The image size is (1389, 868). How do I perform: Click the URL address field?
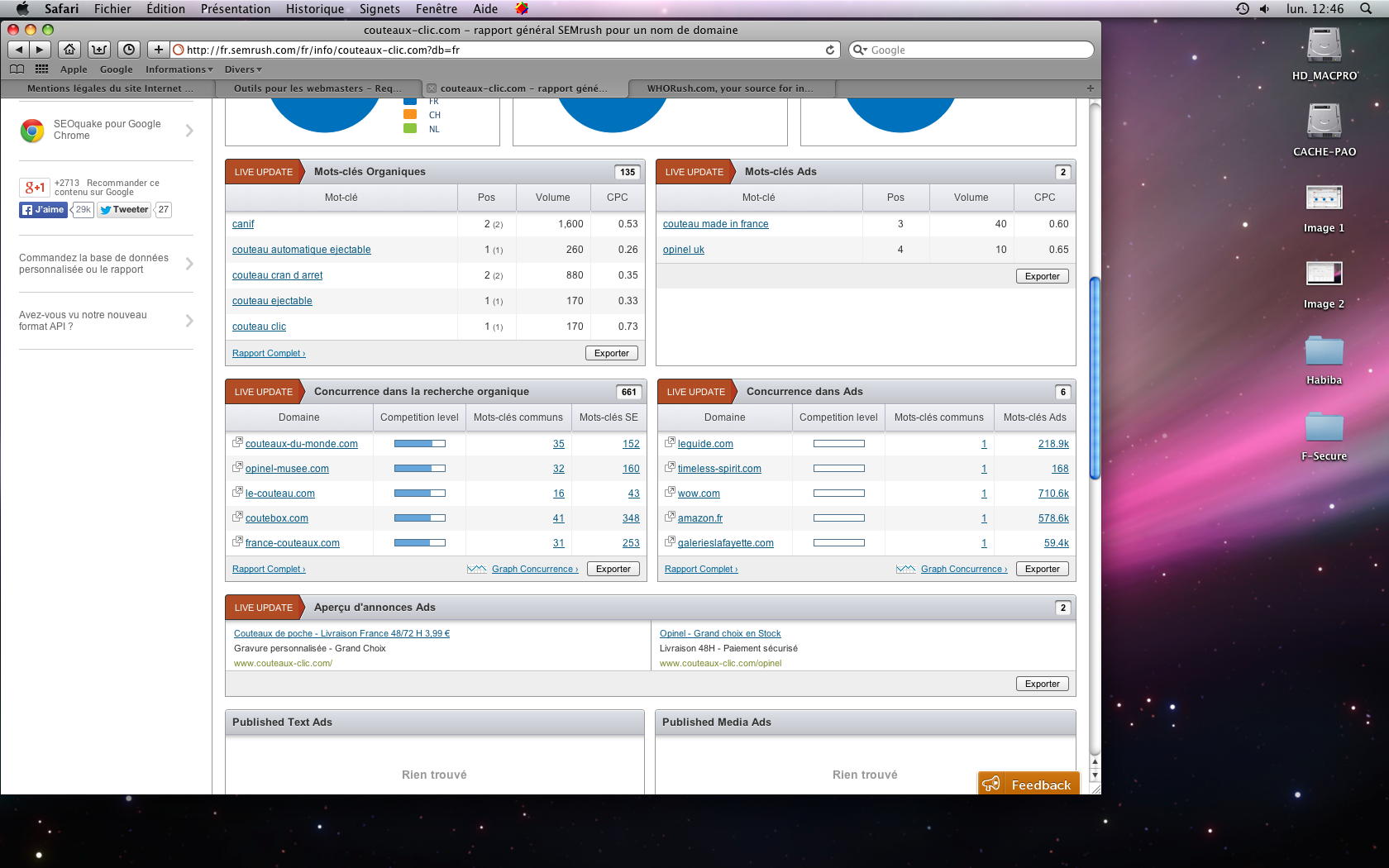coord(504,50)
